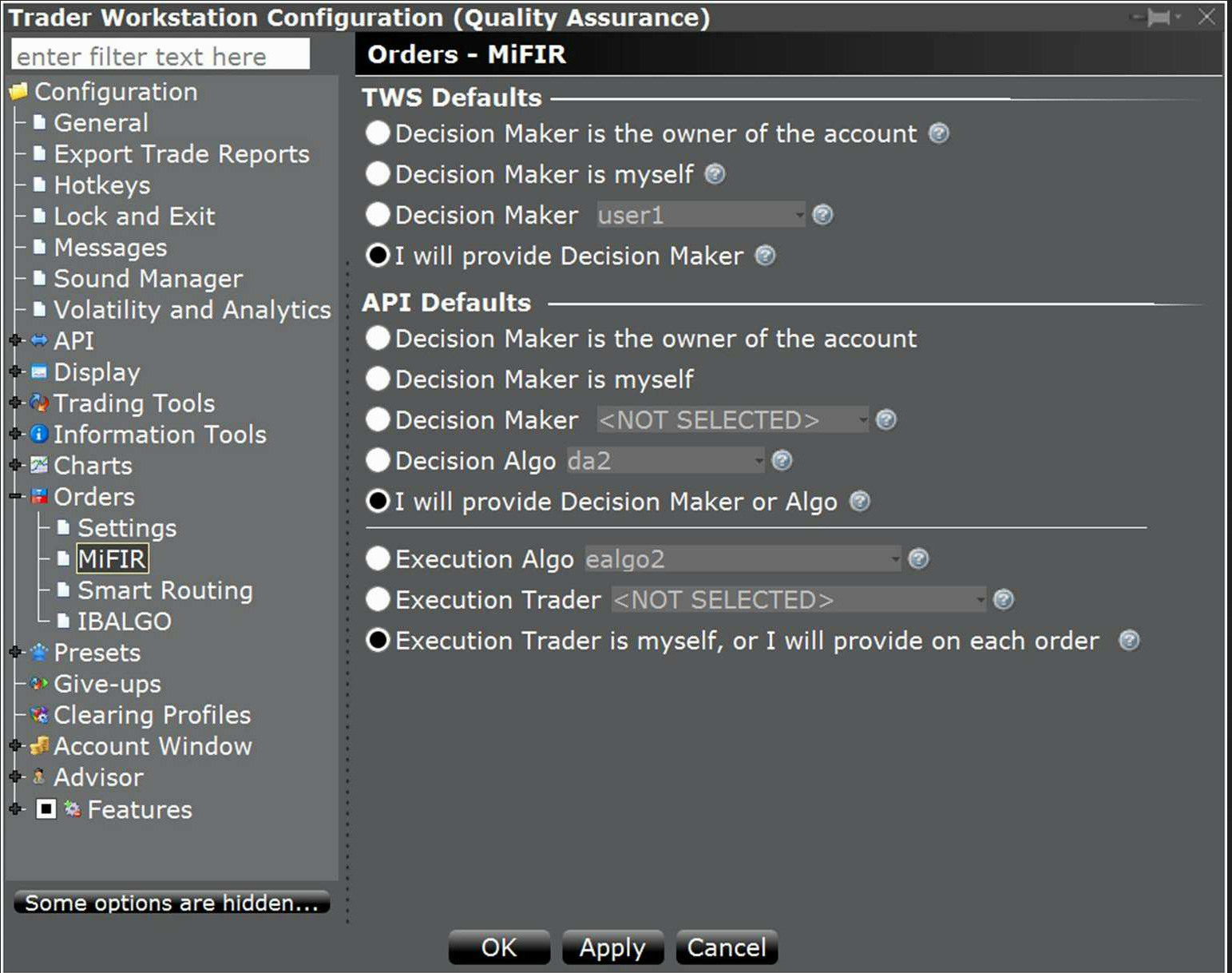Open Orders Settings page
The height and width of the screenshot is (973, 1232).
point(127,528)
